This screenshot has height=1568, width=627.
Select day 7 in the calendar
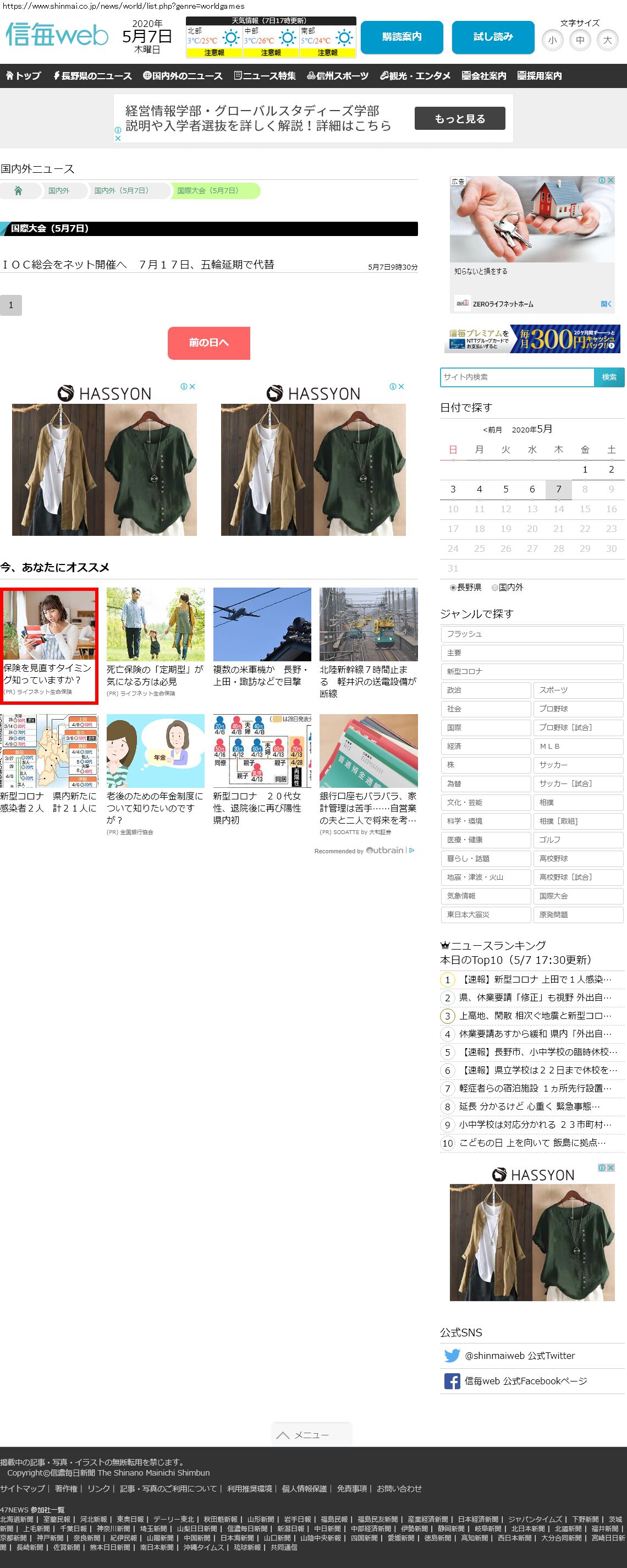click(558, 489)
